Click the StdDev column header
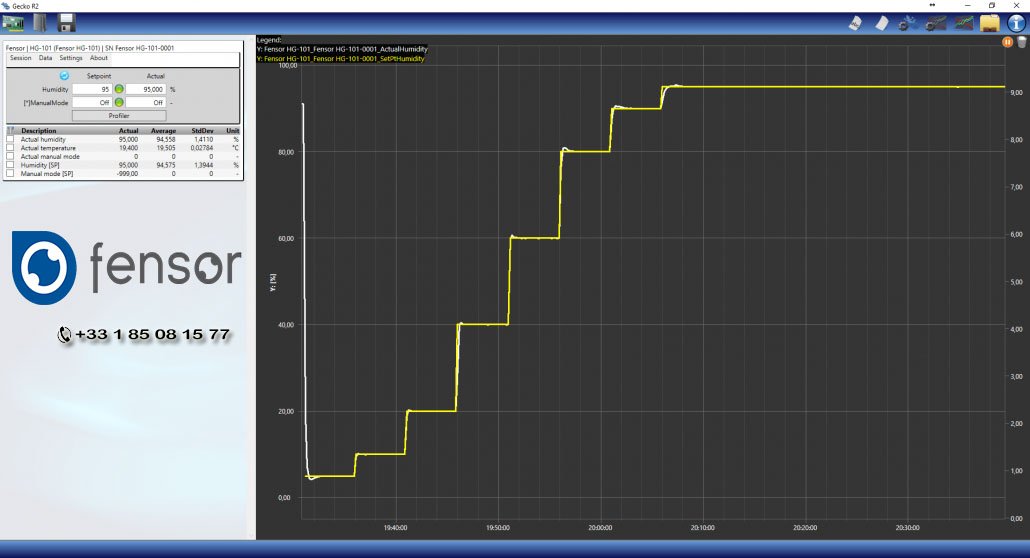Image resolution: width=1030 pixels, height=558 pixels. tap(202, 131)
